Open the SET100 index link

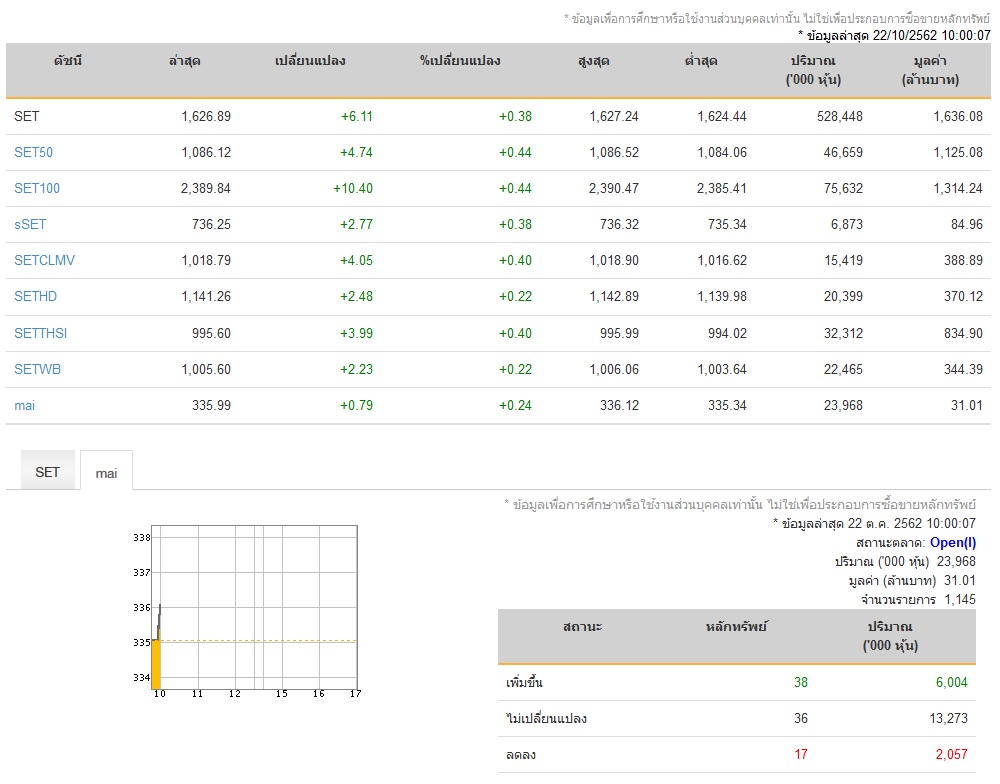37,188
